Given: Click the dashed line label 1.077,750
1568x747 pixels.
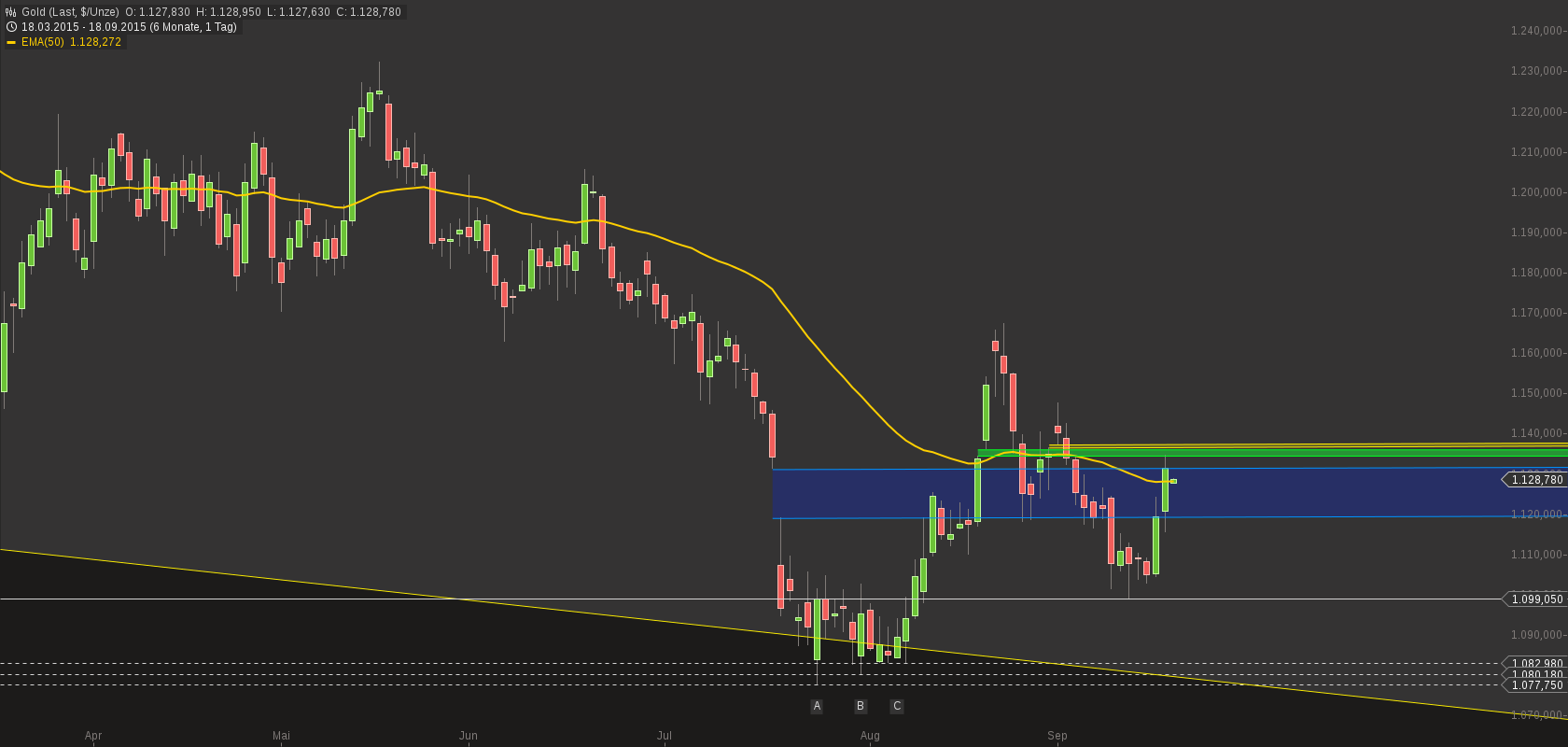Looking at the screenshot, I should pos(1533,685).
